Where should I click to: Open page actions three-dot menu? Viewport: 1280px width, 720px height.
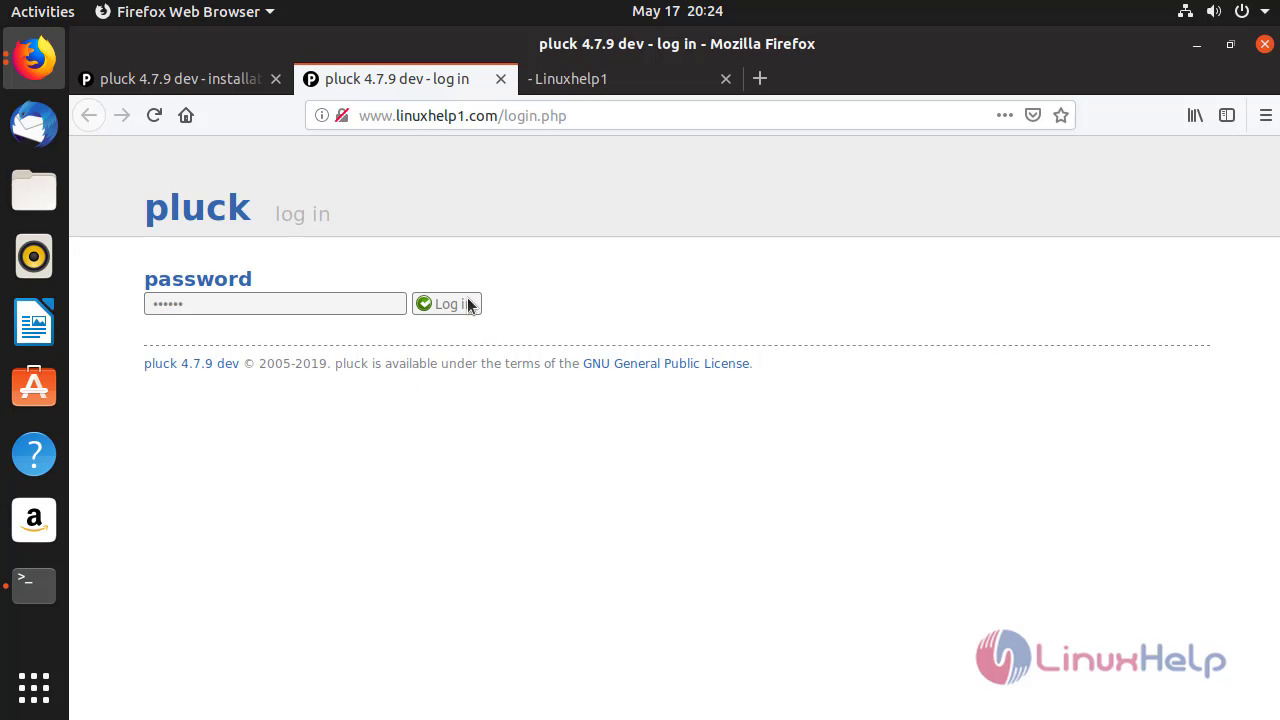[1005, 115]
